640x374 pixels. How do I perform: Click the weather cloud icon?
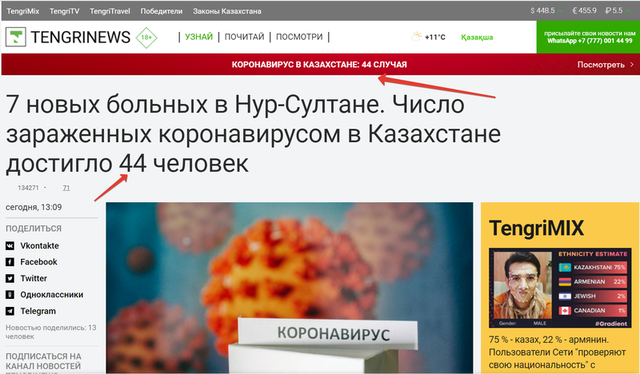coord(416,37)
